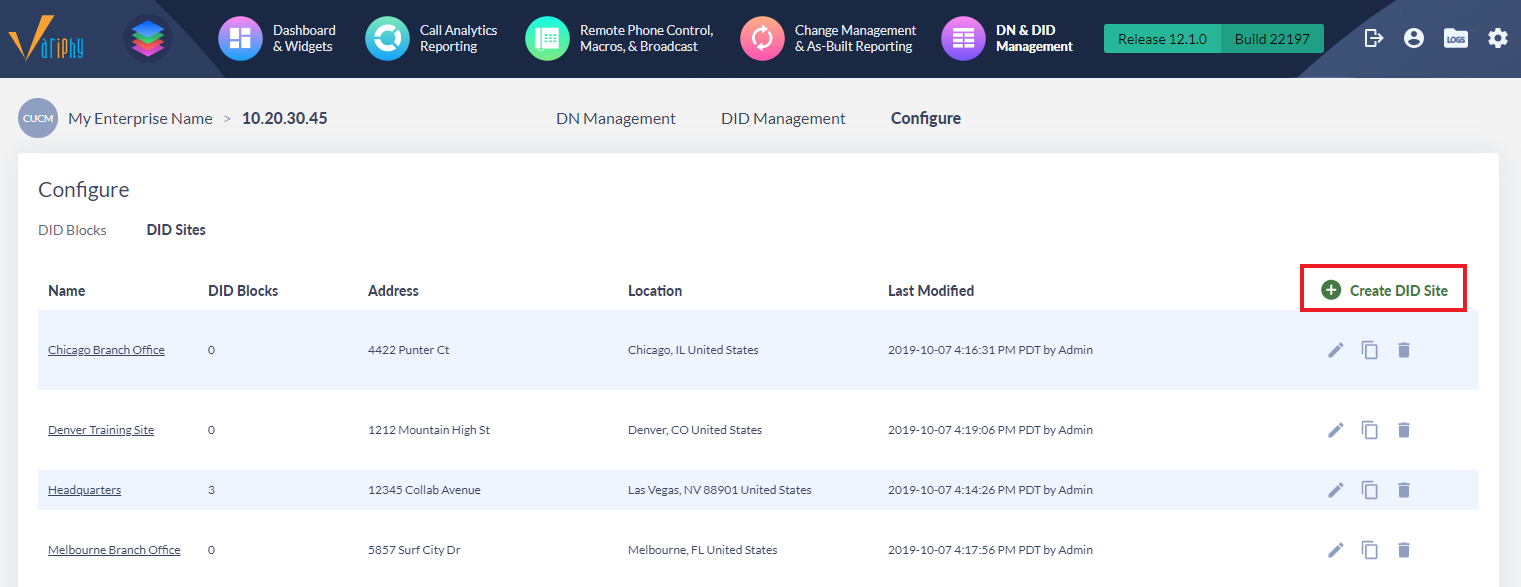
Task: Edit the Chicago Branch Office site
Action: 1335,350
